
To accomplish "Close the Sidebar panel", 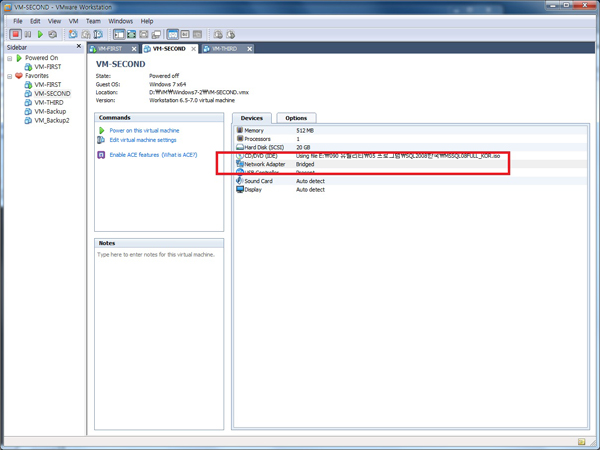I will point(79,46).
